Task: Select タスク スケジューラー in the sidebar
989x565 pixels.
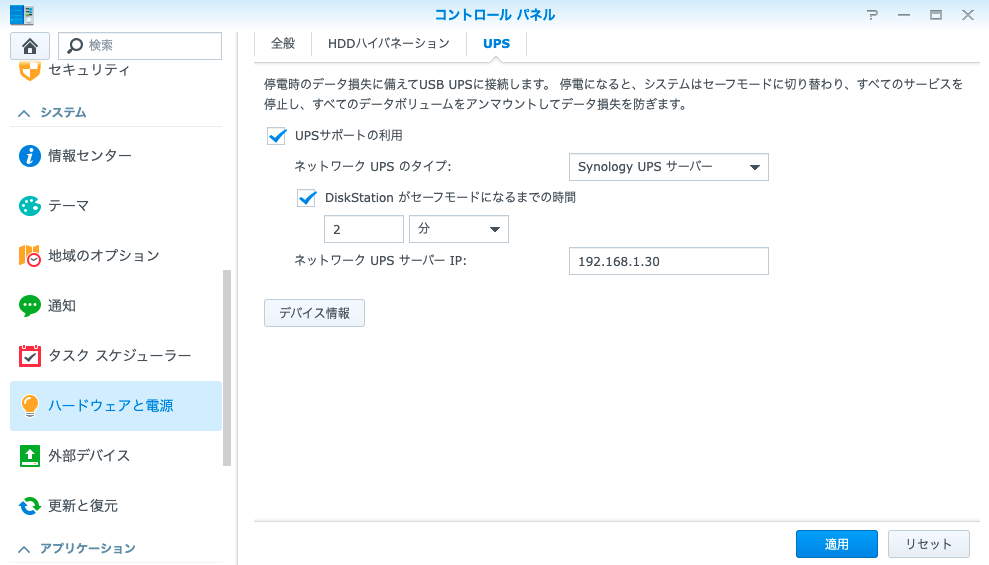Action: click(x=116, y=356)
